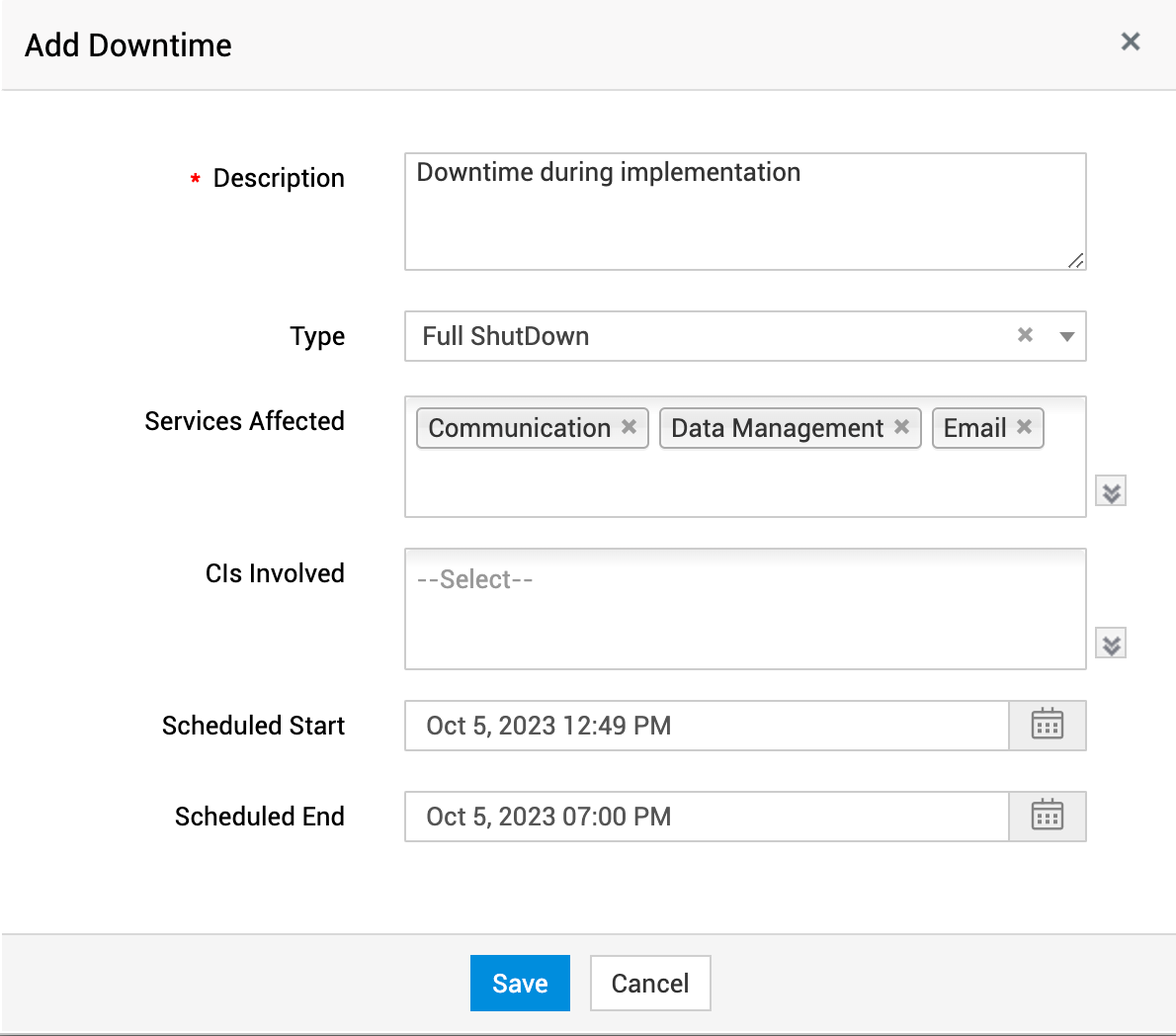Open the Scheduled Start calendar picker
Viewport: 1176px width, 1036px height.
click(1047, 725)
